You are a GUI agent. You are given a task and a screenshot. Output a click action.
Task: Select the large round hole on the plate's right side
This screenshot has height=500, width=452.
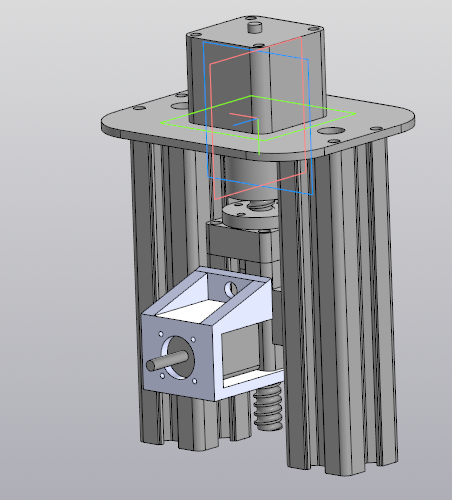tap(331, 130)
